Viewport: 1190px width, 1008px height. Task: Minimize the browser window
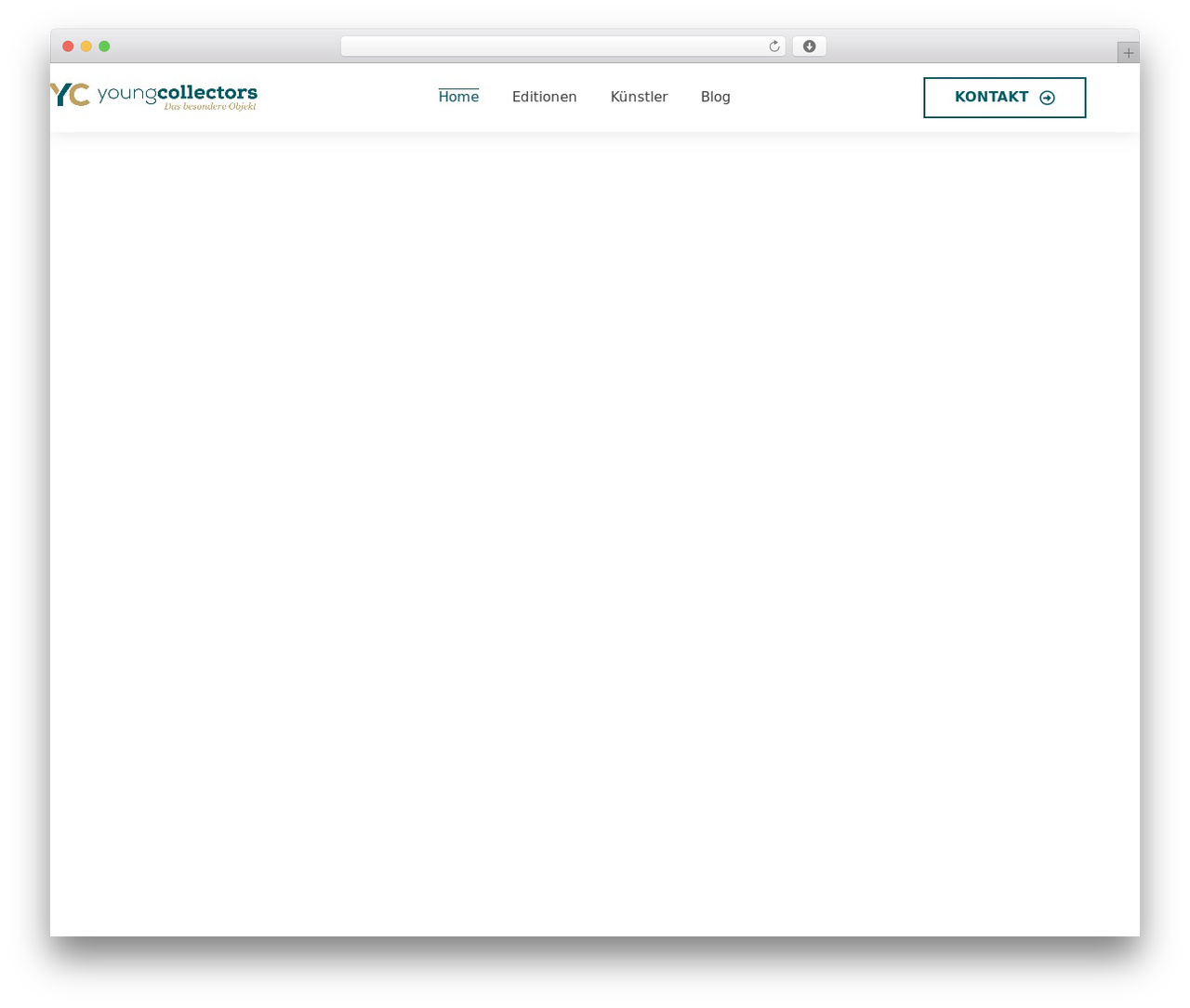click(x=86, y=46)
